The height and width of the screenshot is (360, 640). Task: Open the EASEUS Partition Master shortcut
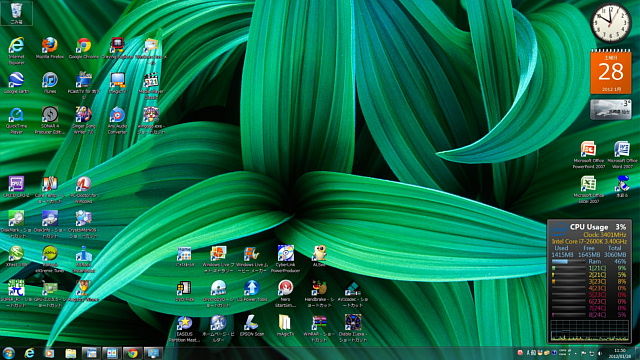(184, 328)
